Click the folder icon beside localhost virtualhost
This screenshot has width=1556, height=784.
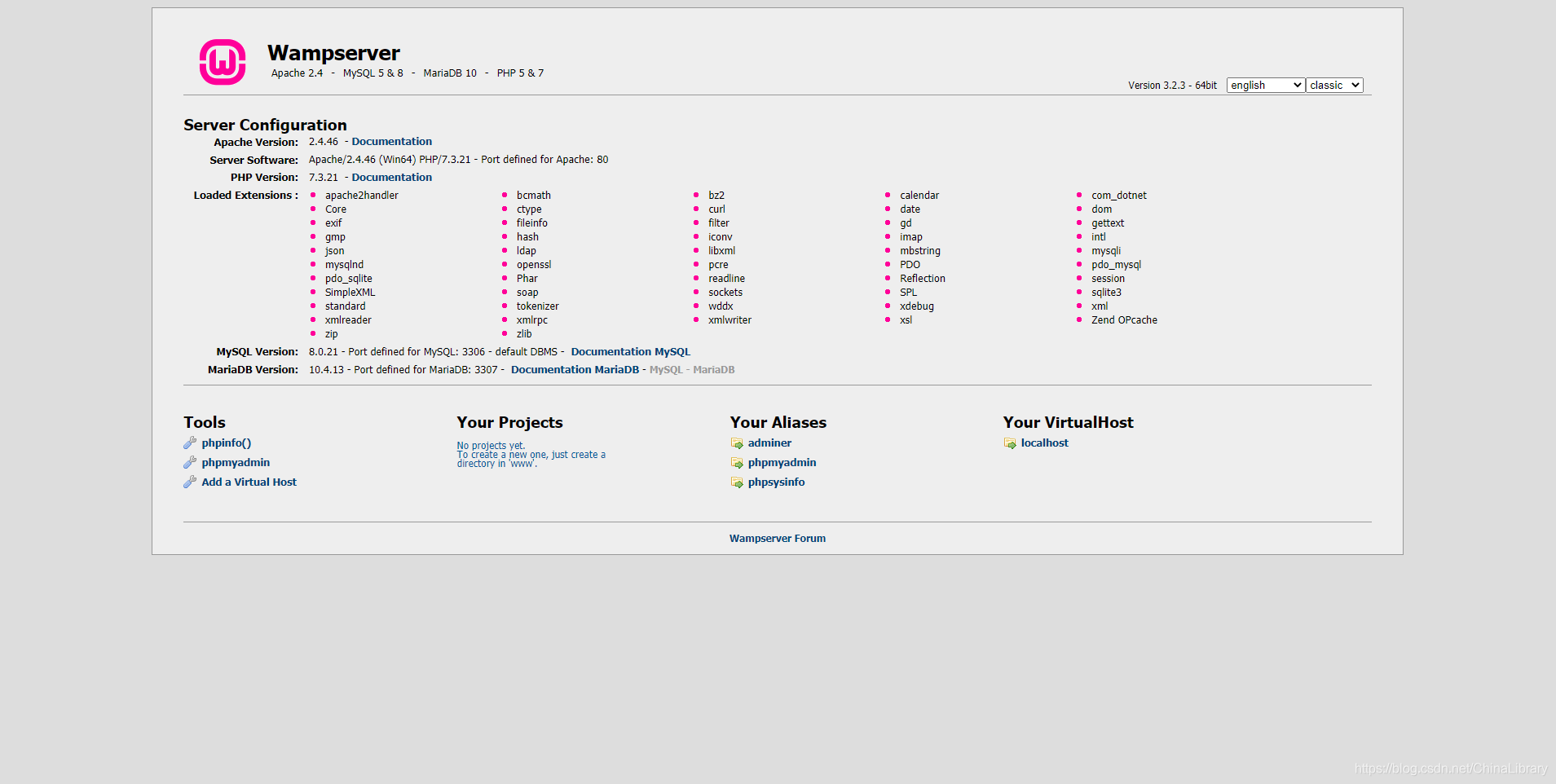[x=1010, y=443]
